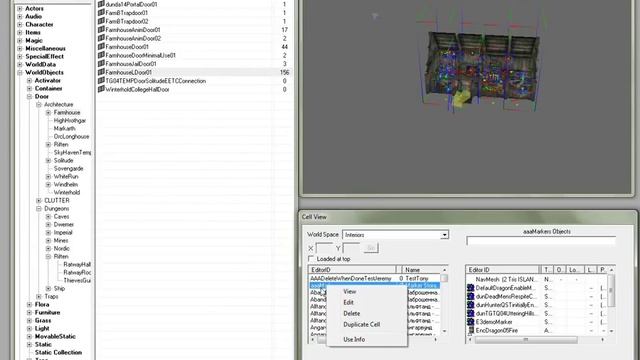640x360 pixels.
Task: Select the Markarth tree item
Action: 64,129
